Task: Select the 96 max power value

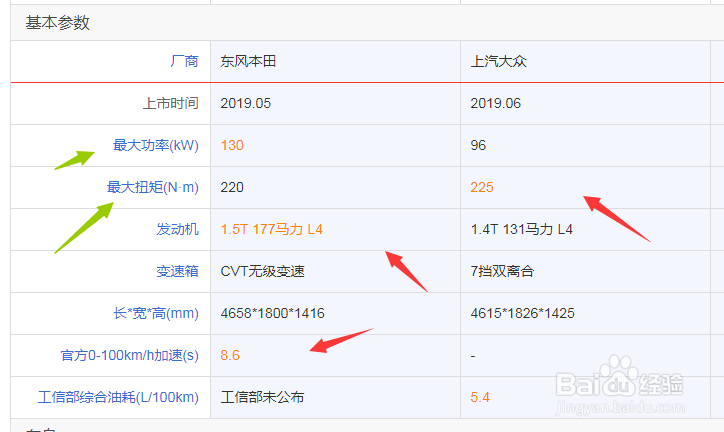Action: [478, 145]
